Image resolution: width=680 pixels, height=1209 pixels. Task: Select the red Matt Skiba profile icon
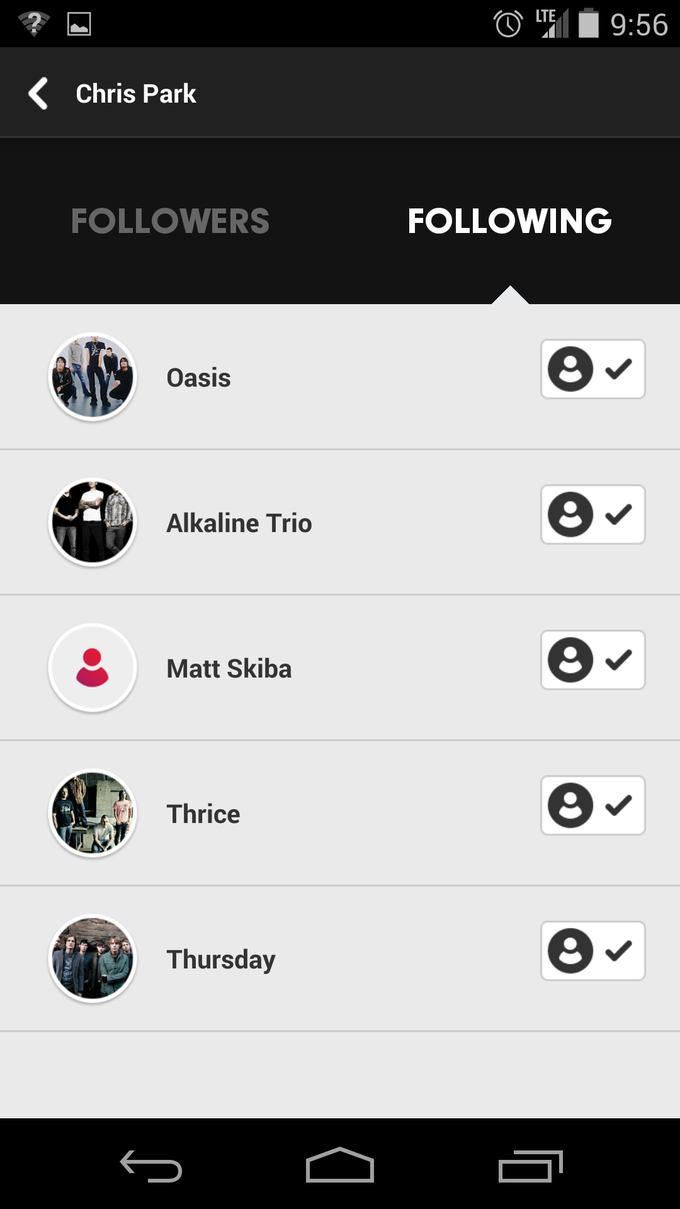[x=92, y=667]
